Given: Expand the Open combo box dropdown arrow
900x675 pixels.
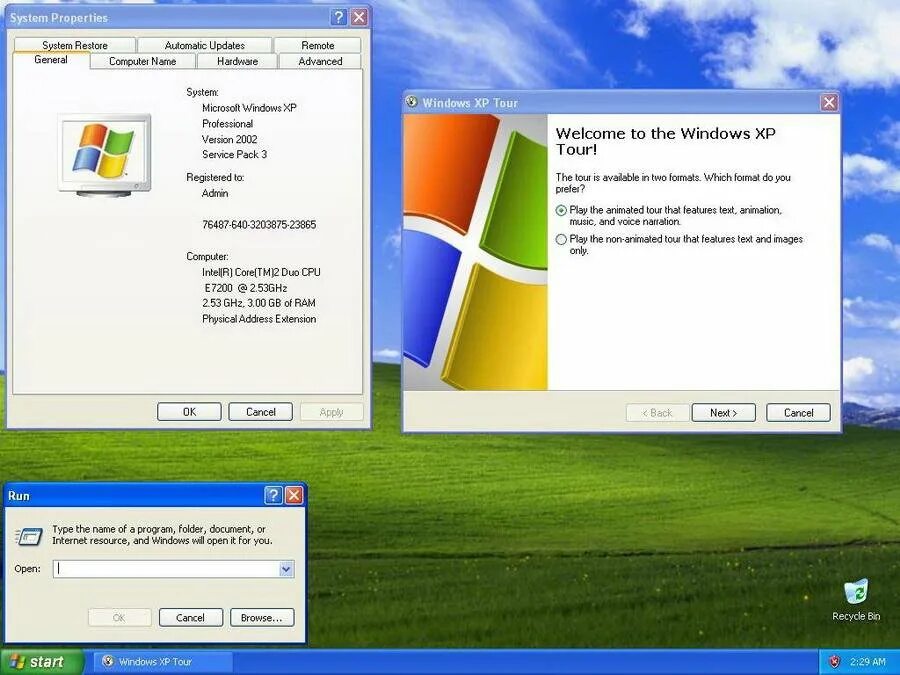Looking at the screenshot, I should [x=286, y=569].
